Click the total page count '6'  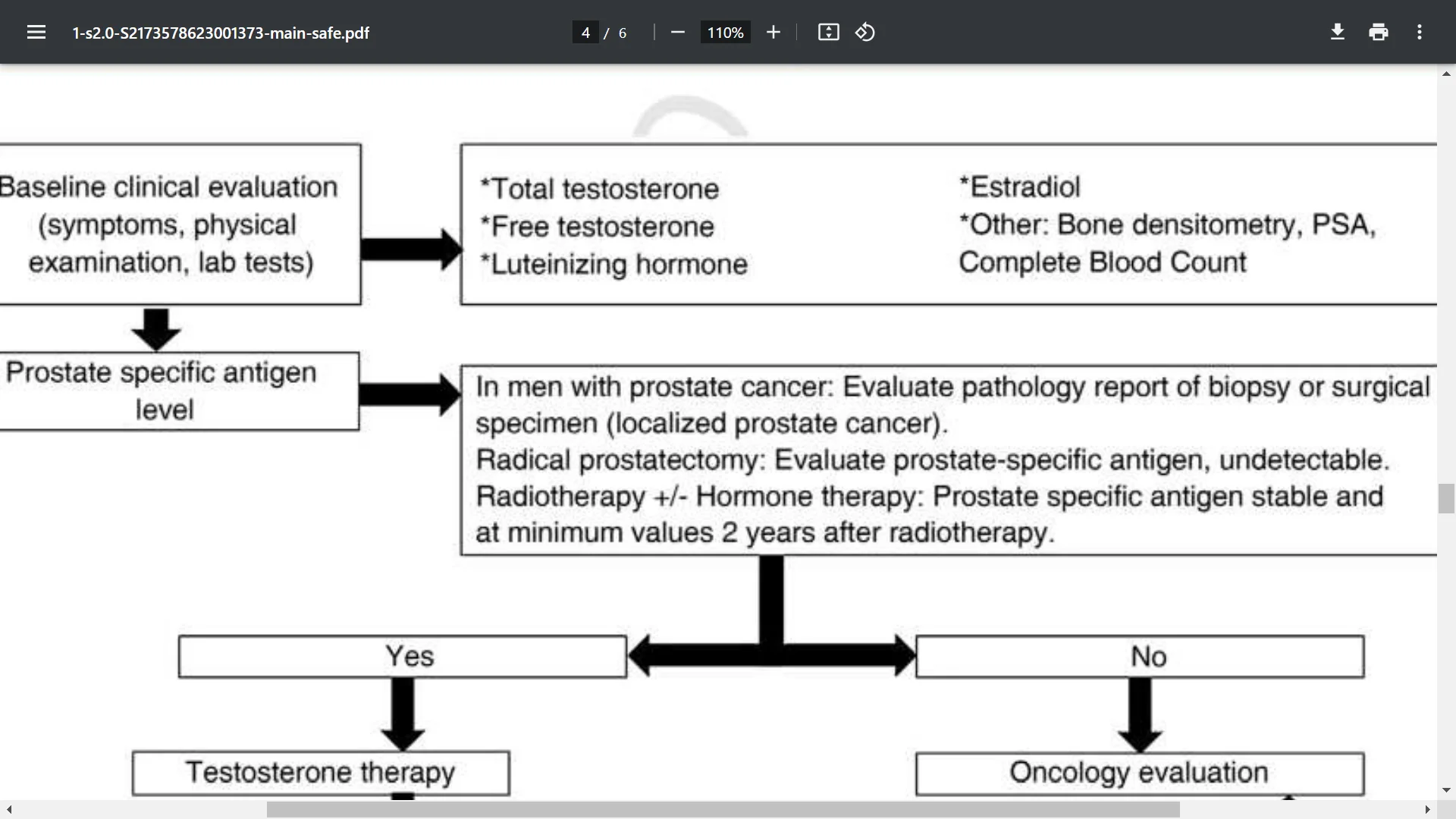pyautogui.click(x=623, y=33)
